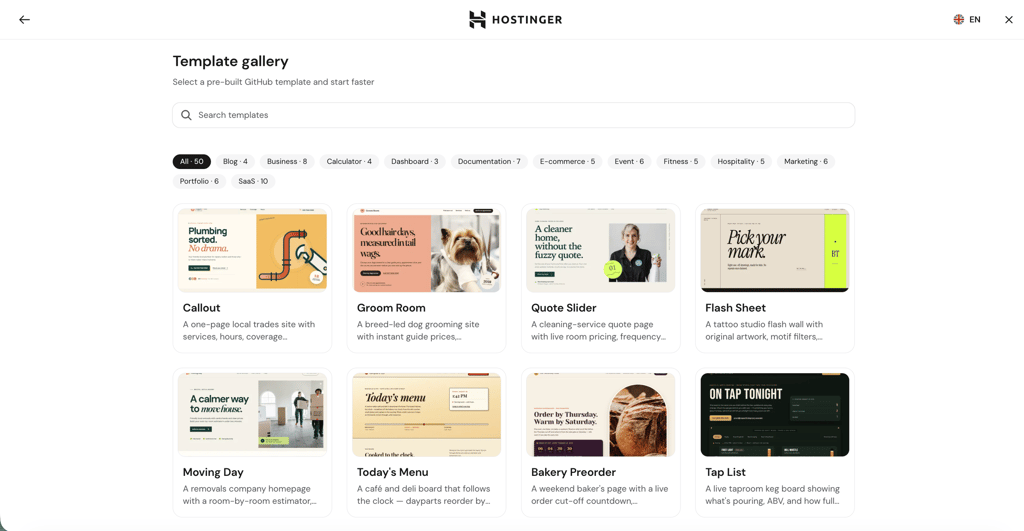Open the Today's Menu template thumbnail

pyautogui.click(x=426, y=415)
